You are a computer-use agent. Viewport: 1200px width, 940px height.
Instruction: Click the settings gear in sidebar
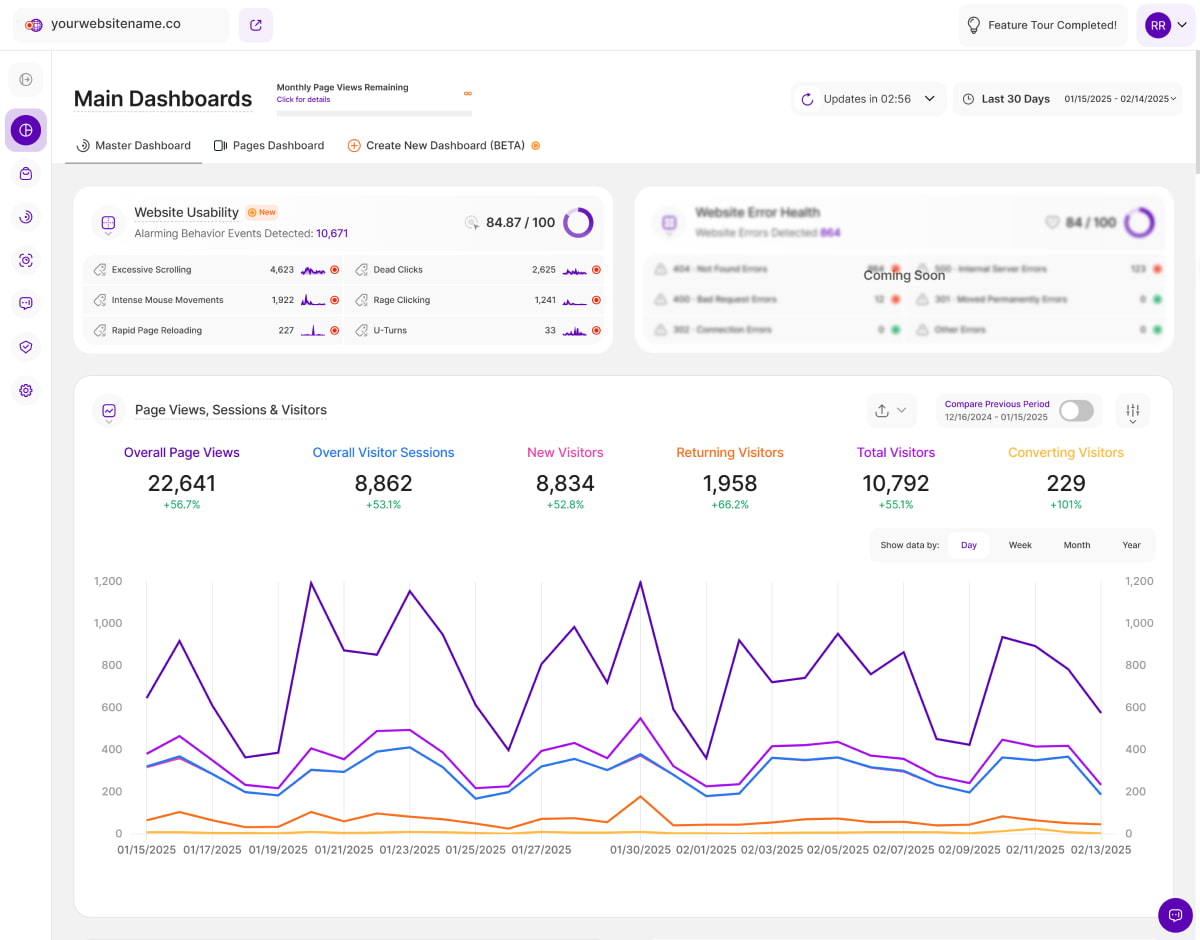[26, 390]
